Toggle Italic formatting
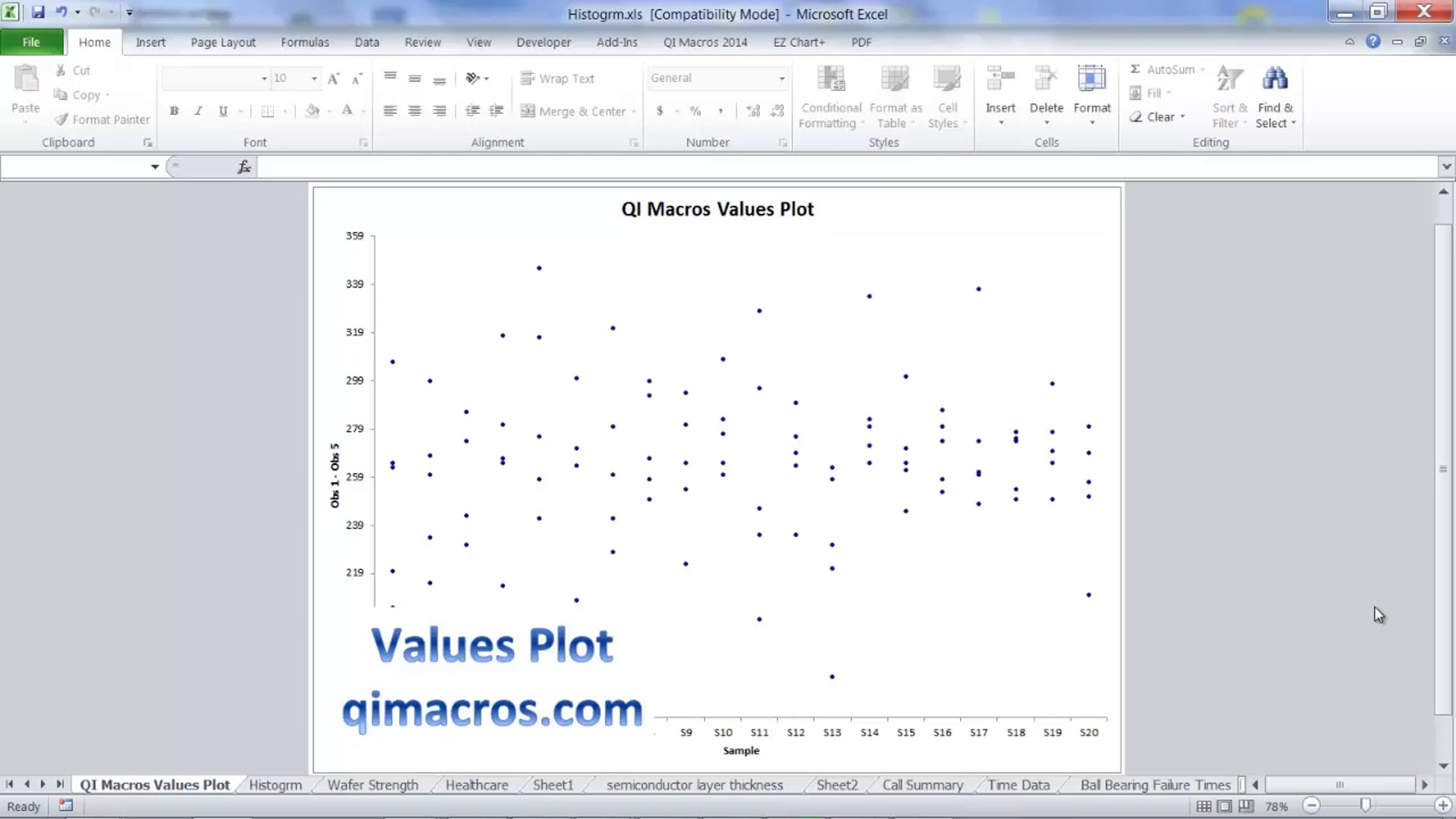This screenshot has width=1456, height=819. (198, 111)
